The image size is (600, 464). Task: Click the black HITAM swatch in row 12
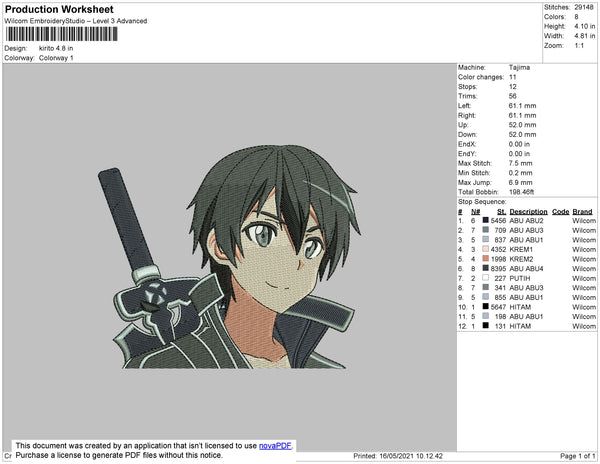[x=486, y=326]
